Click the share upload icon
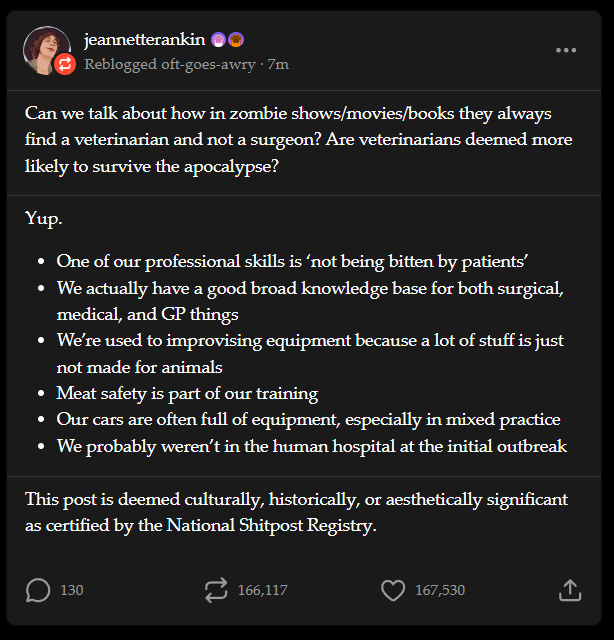The width and height of the screenshot is (614, 640). [x=569, y=590]
